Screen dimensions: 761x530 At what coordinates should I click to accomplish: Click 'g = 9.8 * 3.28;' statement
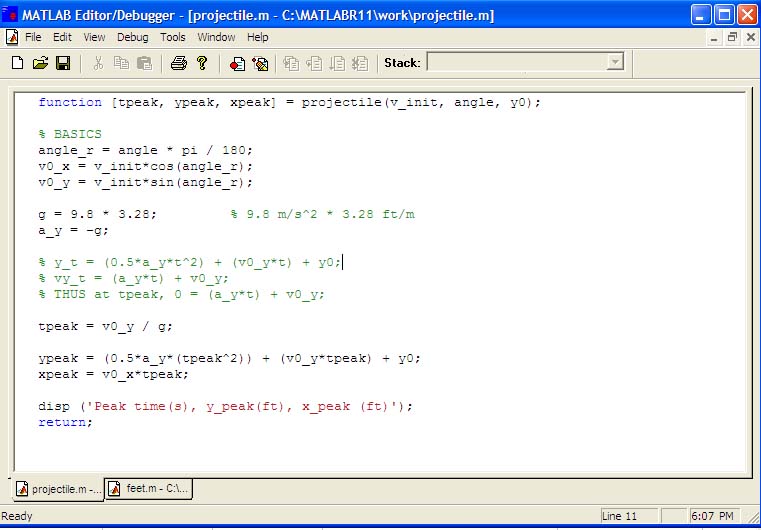[x=98, y=214]
